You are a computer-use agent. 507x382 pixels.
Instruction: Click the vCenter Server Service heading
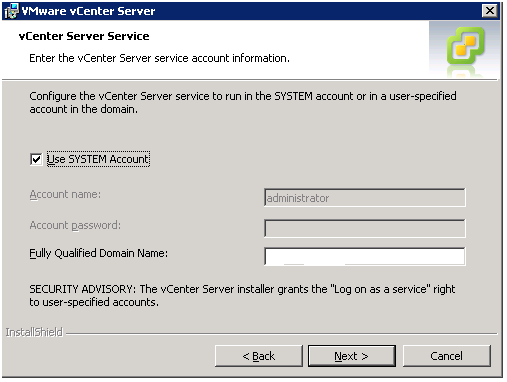[84, 36]
